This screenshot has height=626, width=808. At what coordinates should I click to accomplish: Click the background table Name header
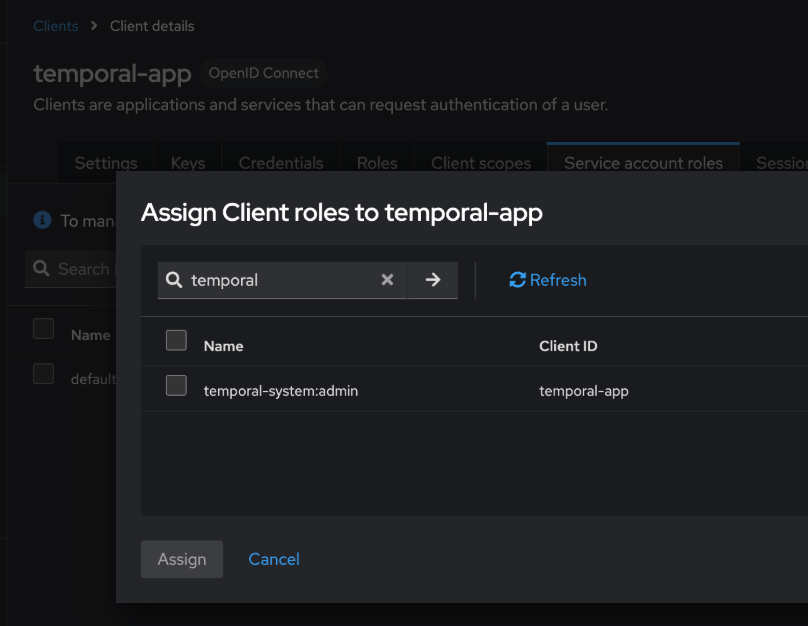tap(91, 335)
